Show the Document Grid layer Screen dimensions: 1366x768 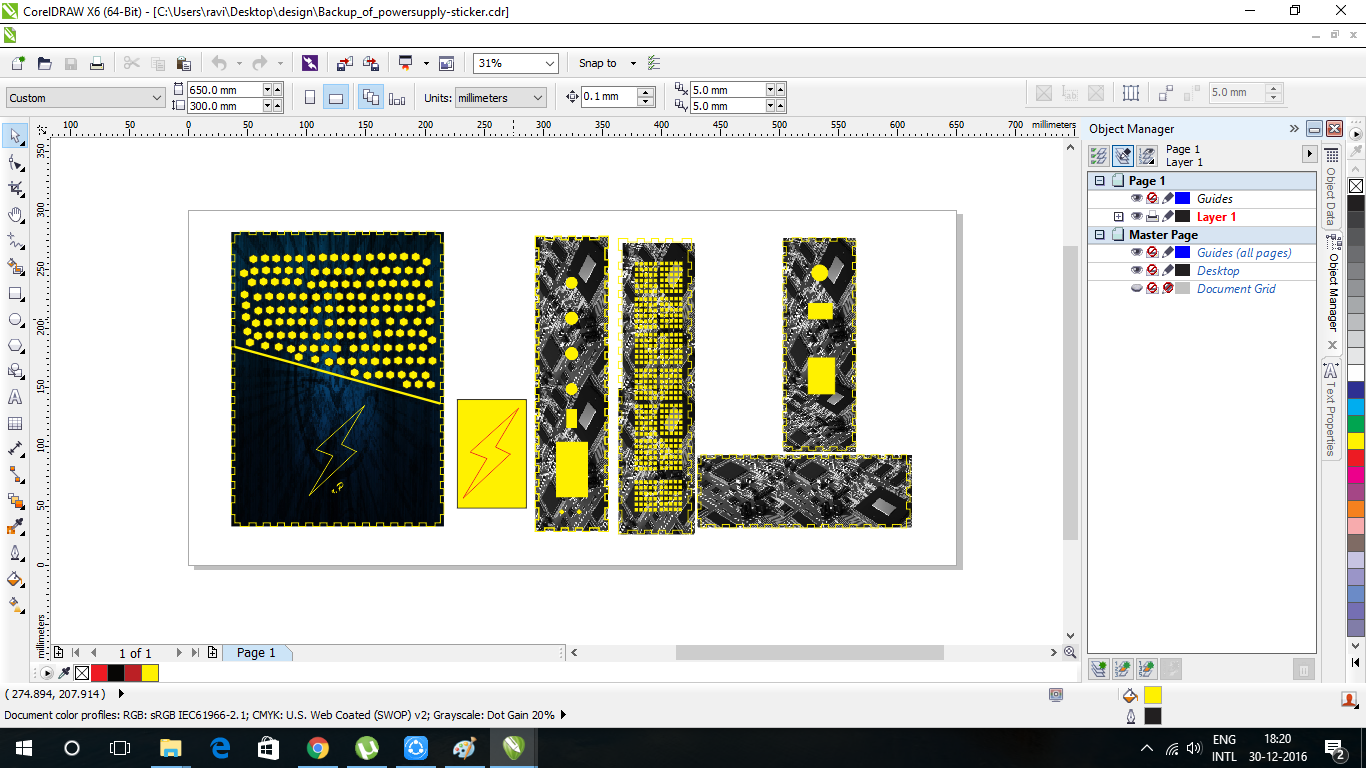point(1136,289)
